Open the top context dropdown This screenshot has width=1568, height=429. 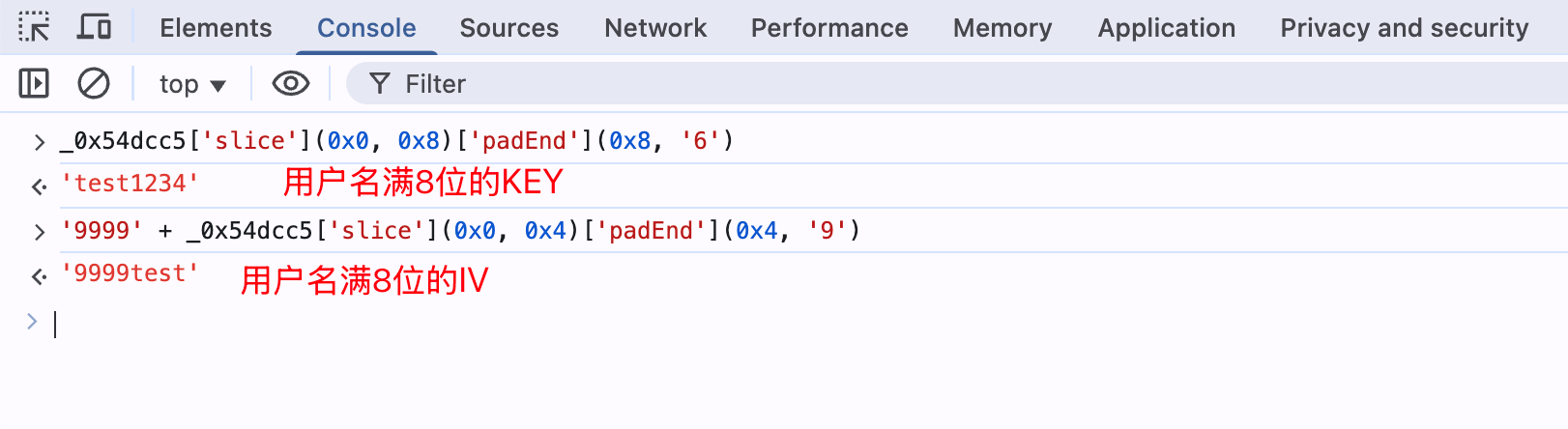tap(191, 84)
